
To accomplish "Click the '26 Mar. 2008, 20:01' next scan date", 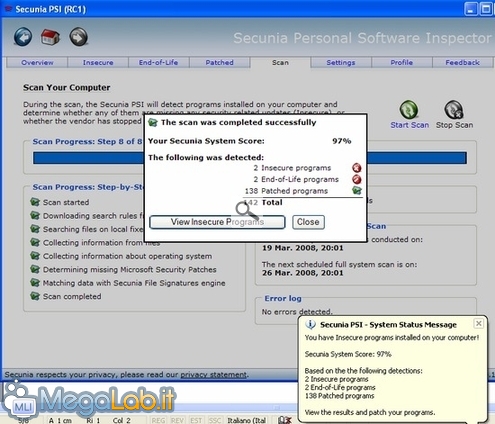I will click(x=303, y=273).
